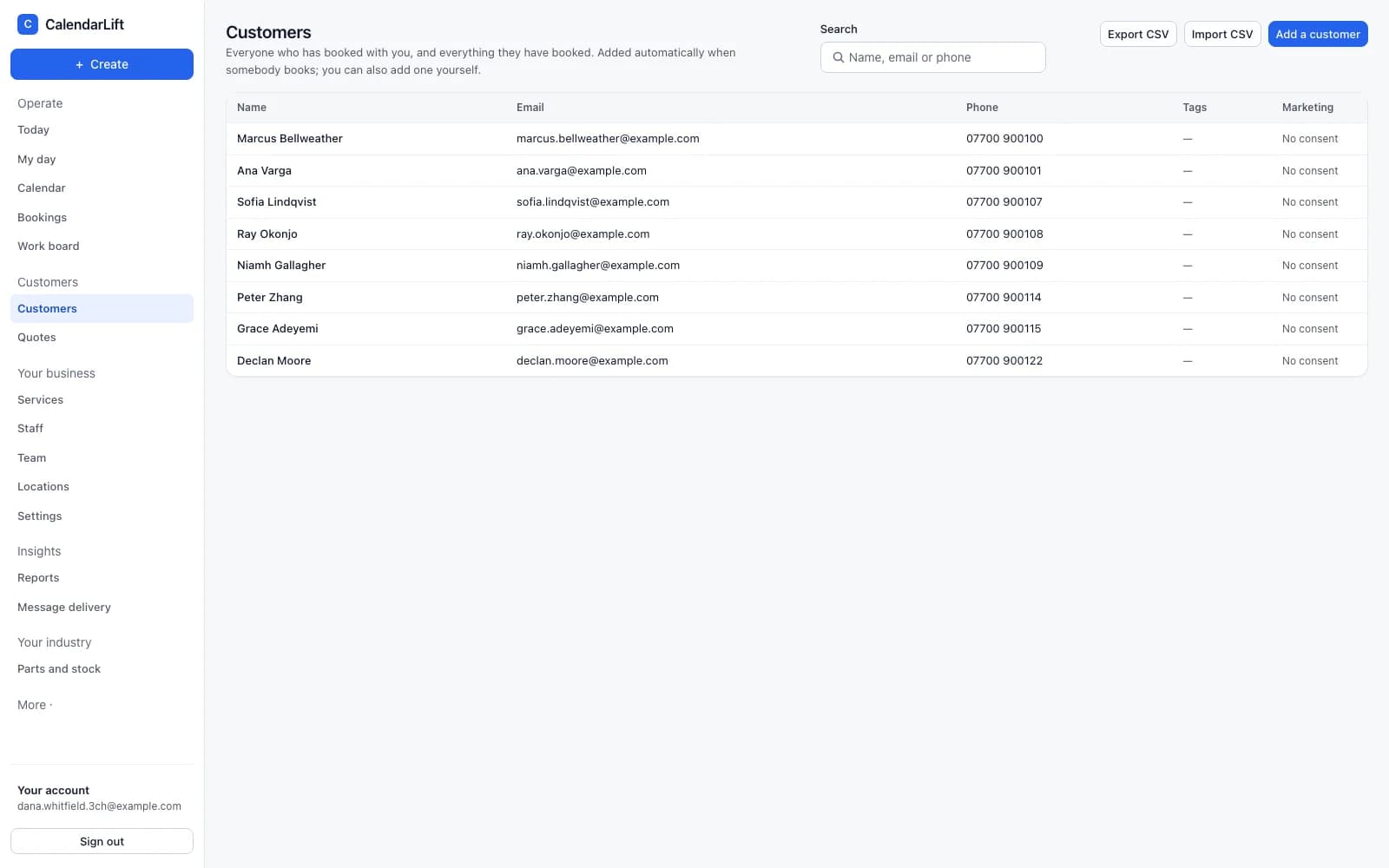This screenshot has height=868, width=1389.
Task: Click the Marketing column header
Action: pyautogui.click(x=1307, y=108)
